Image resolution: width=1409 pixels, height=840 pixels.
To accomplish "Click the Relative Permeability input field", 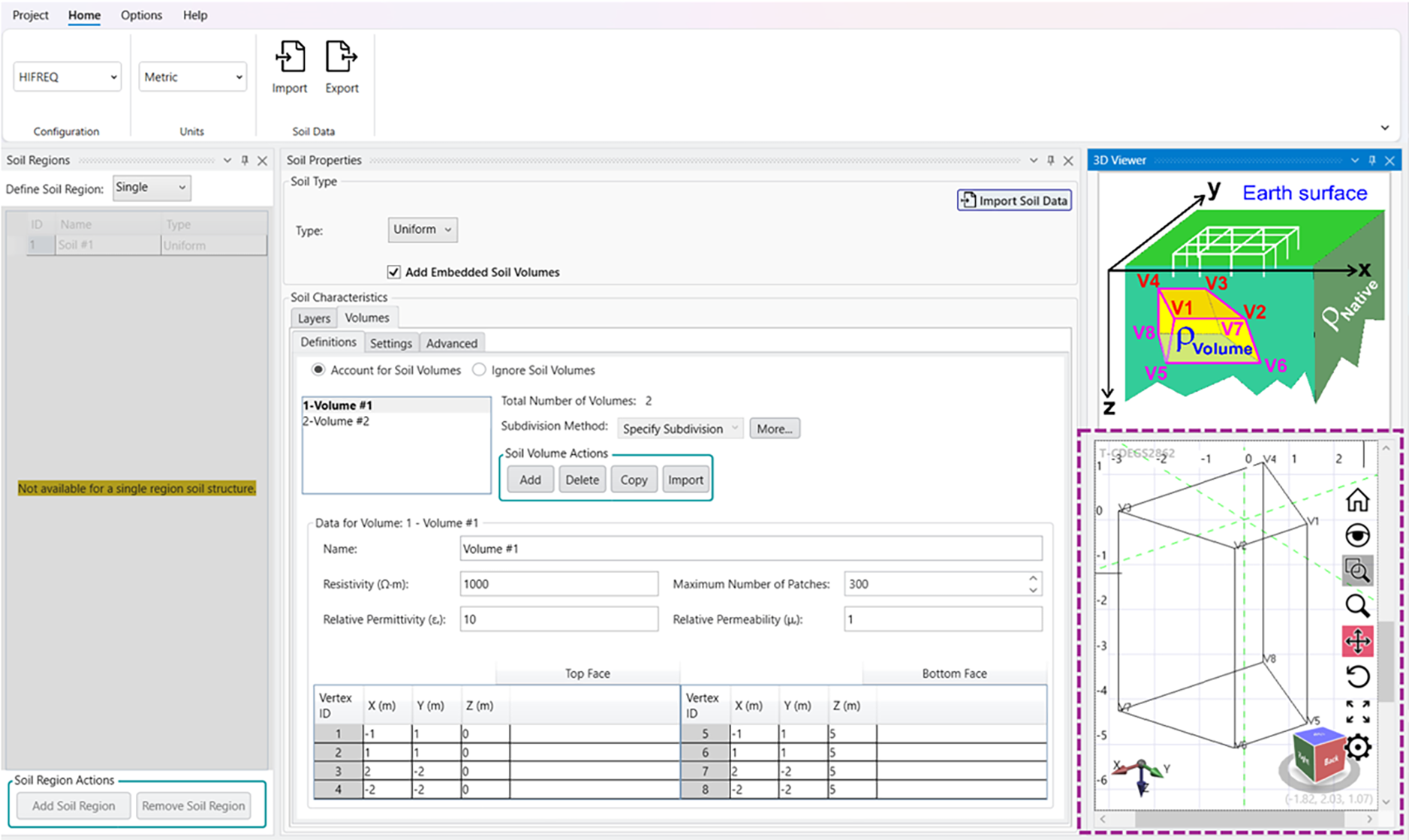I will click(x=943, y=619).
